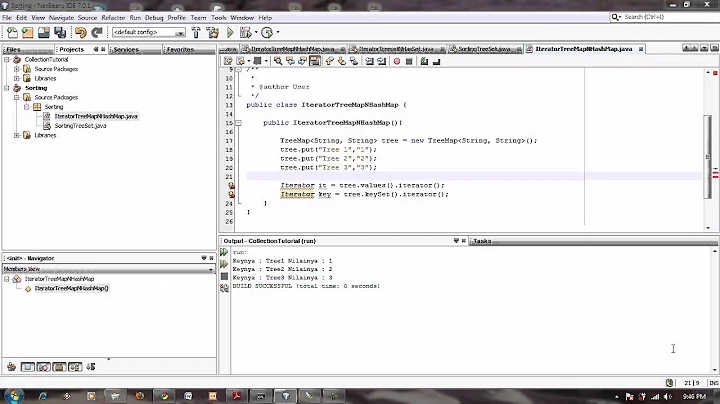Toggle Show Static Members filter in Navigator
This screenshot has width=720, height=404.
[44, 367]
